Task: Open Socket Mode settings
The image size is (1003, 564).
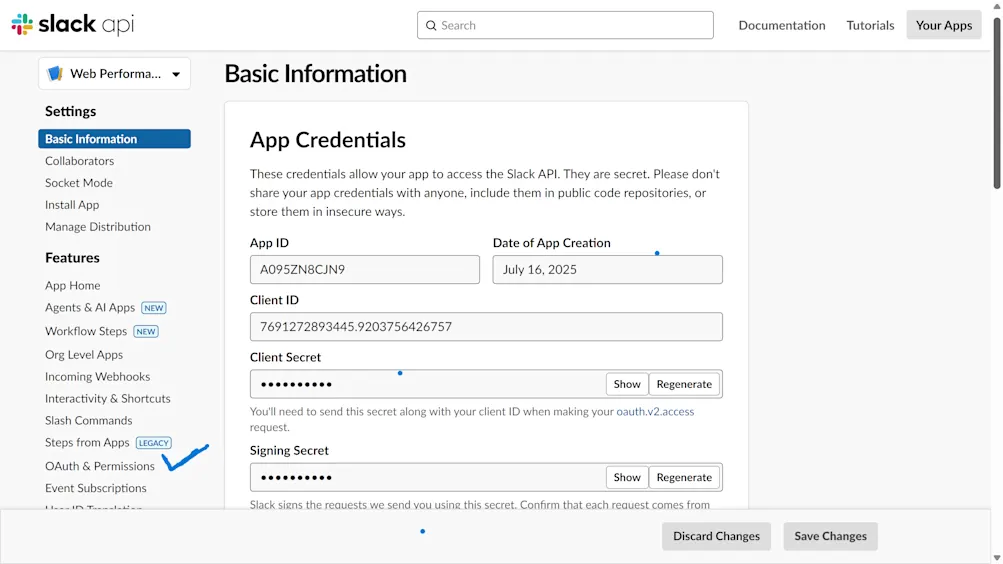Action: [x=79, y=183]
